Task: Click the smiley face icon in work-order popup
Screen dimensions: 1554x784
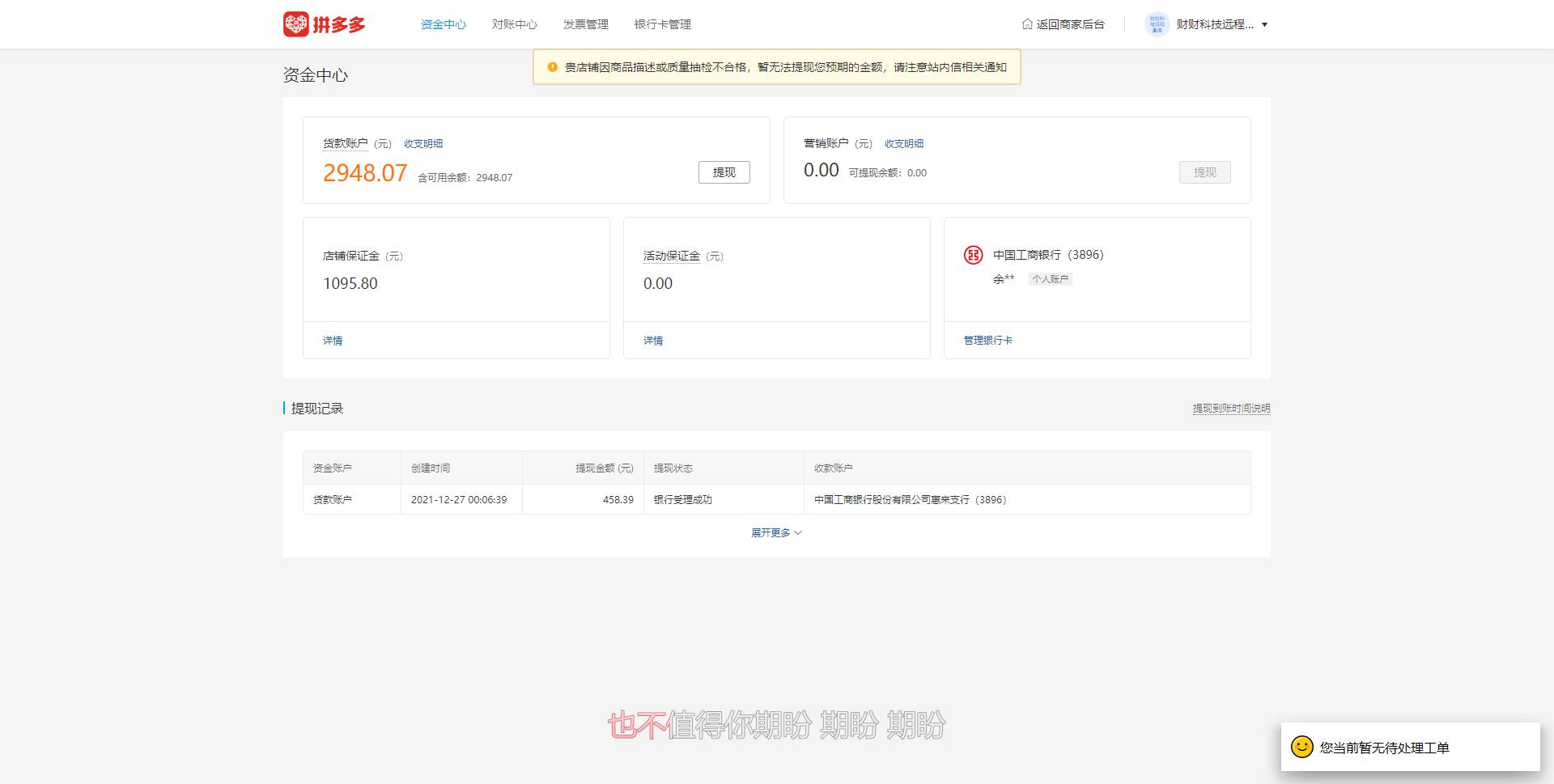Action: click(1302, 747)
